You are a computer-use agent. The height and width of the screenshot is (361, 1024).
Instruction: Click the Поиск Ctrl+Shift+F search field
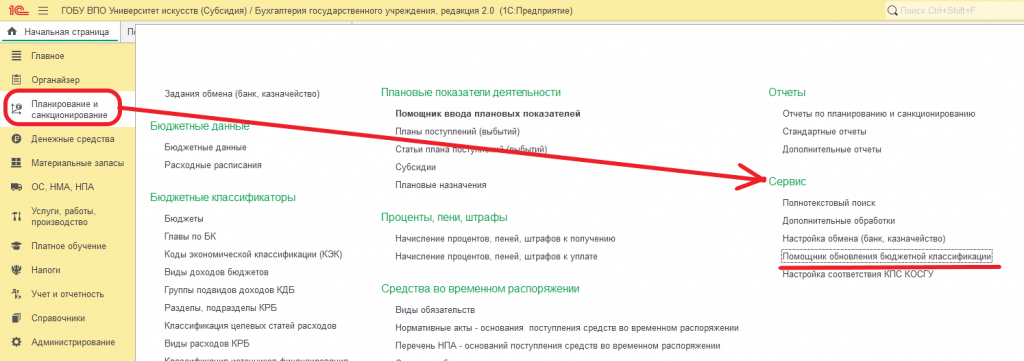(x=954, y=10)
